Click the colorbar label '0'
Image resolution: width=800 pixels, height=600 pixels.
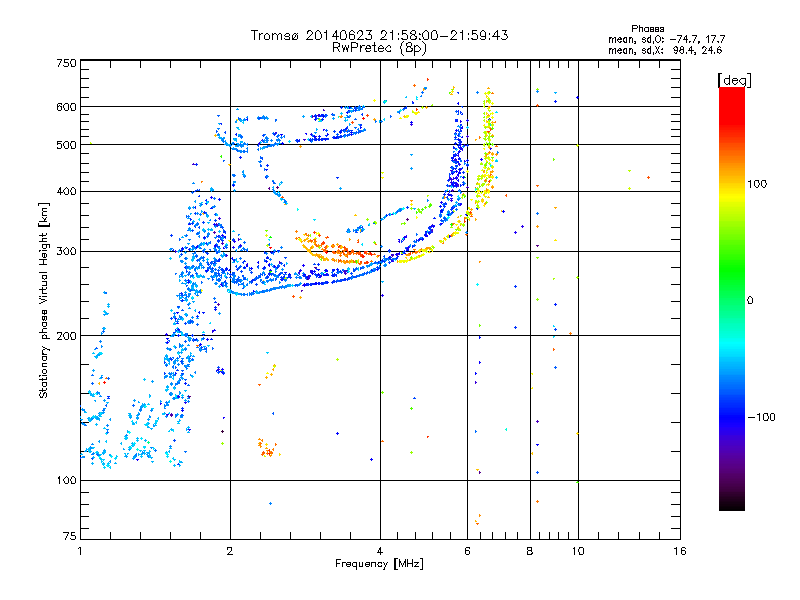[750, 300]
